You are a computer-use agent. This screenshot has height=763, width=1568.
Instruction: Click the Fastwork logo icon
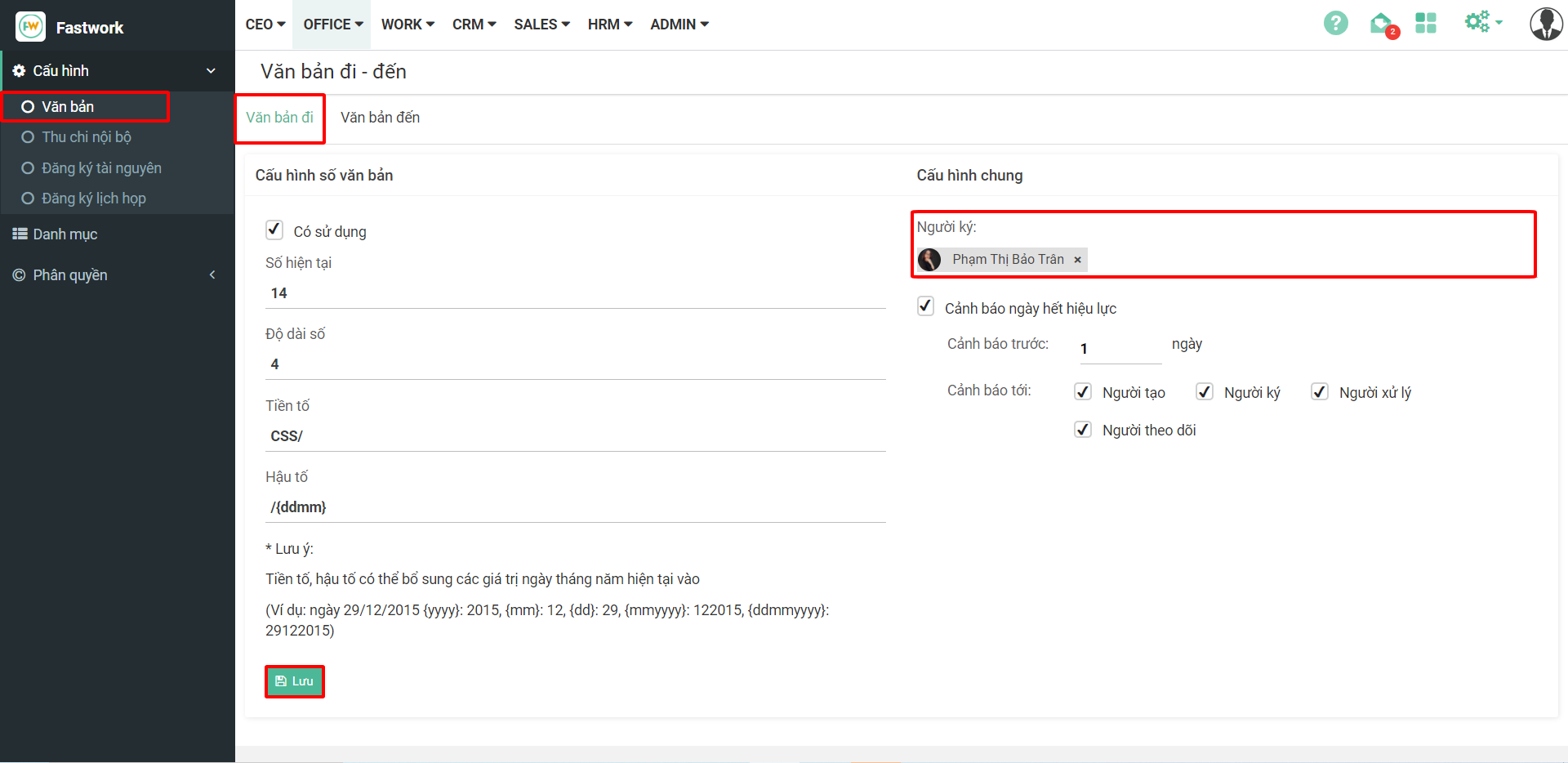click(x=31, y=27)
